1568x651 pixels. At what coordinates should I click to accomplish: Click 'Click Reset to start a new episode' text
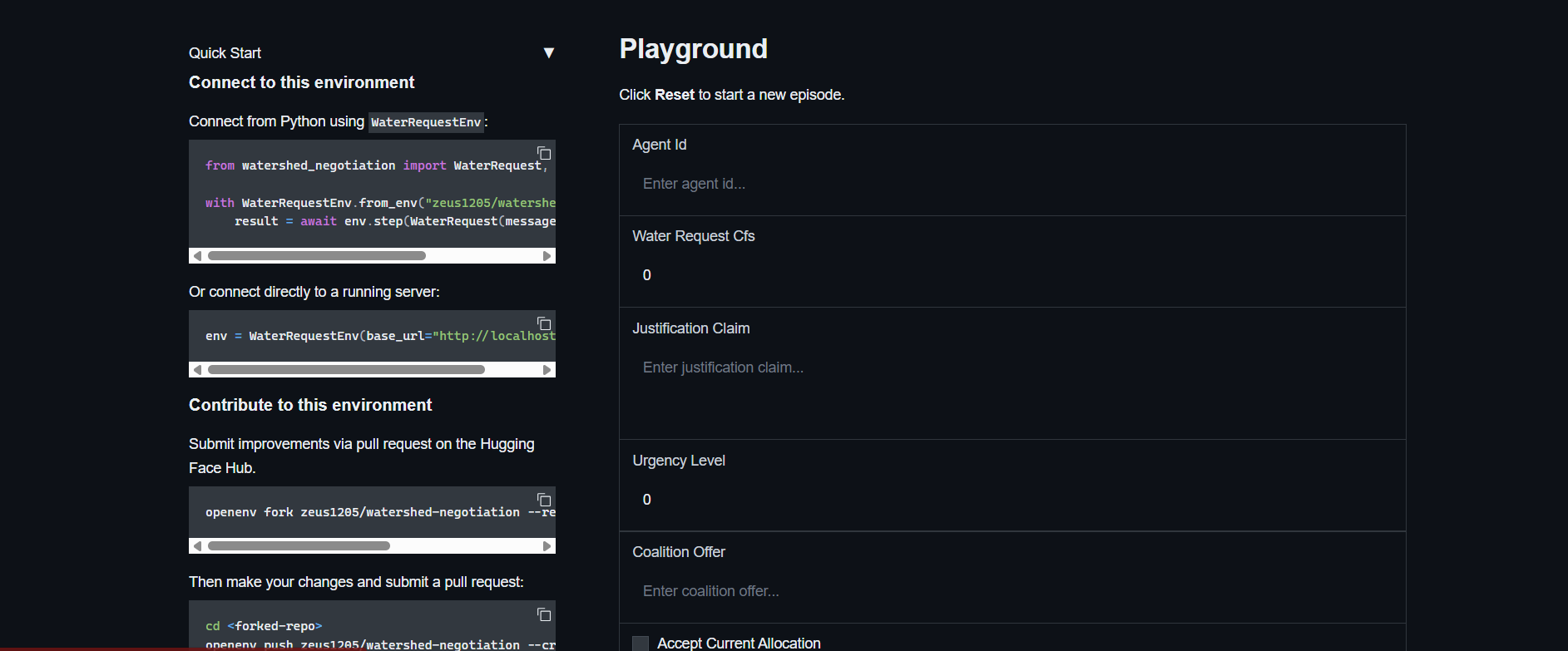click(x=731, y=95)
